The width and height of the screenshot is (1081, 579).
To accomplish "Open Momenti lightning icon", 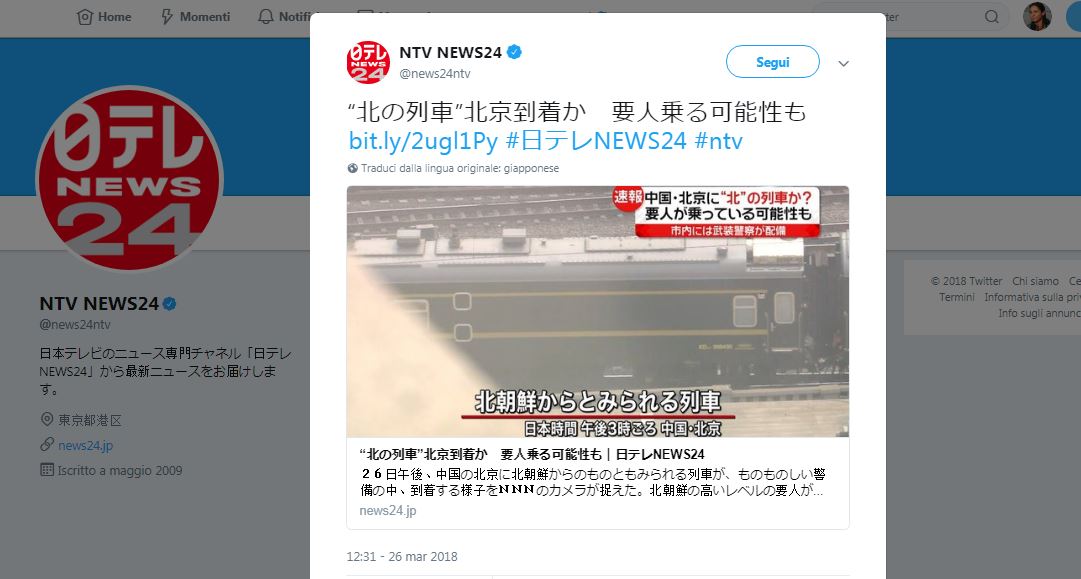I will 167,17.
